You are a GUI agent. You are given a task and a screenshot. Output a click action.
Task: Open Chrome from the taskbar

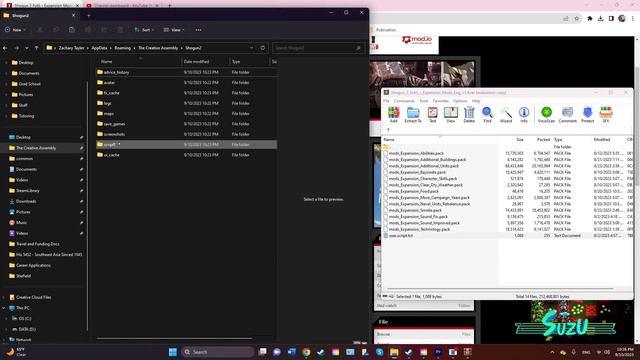point(306,352)
